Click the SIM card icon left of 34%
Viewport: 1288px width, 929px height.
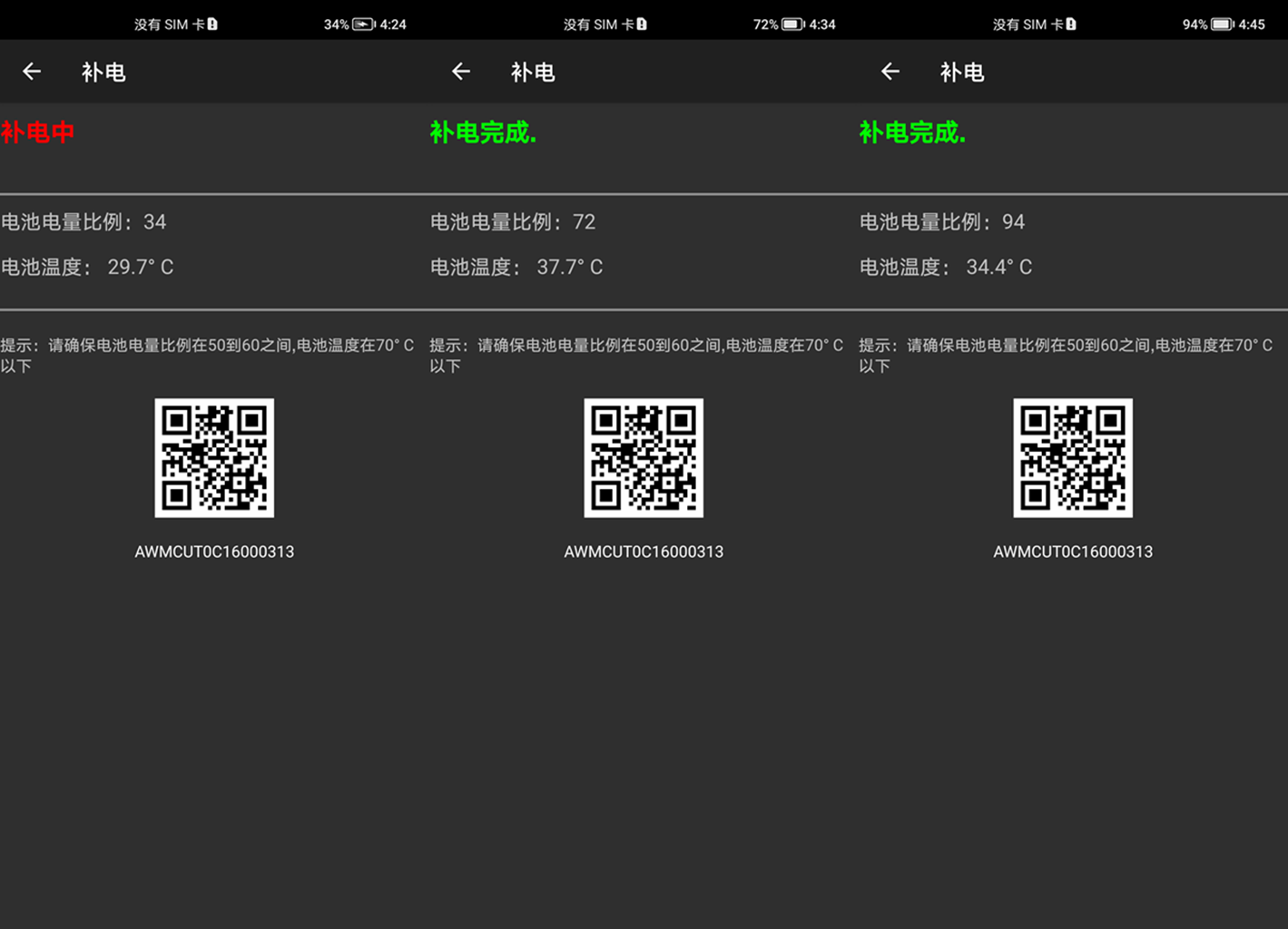[212, 24]
